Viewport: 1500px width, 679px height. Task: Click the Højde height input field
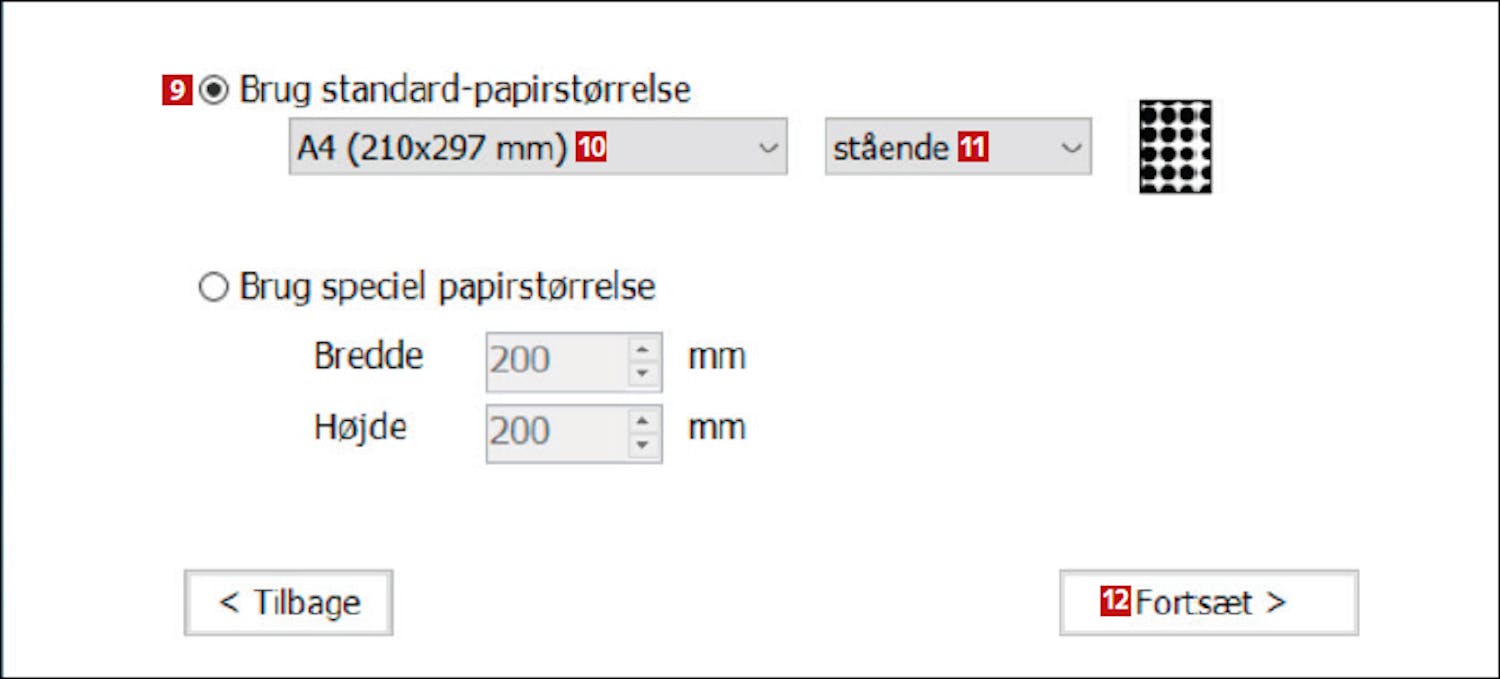(x=556, y=433)
